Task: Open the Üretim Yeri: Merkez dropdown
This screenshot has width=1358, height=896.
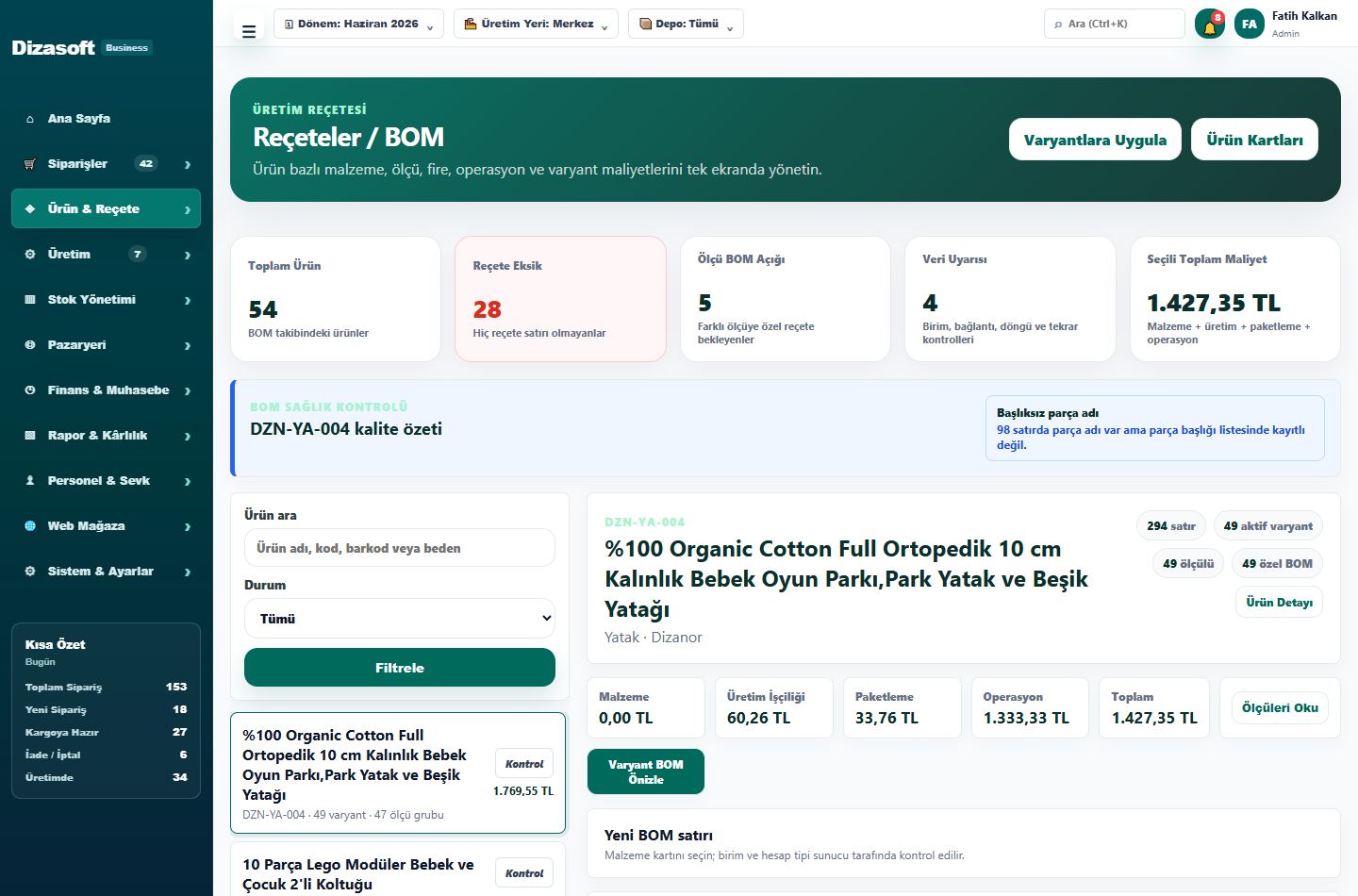Action: (536, 24)
